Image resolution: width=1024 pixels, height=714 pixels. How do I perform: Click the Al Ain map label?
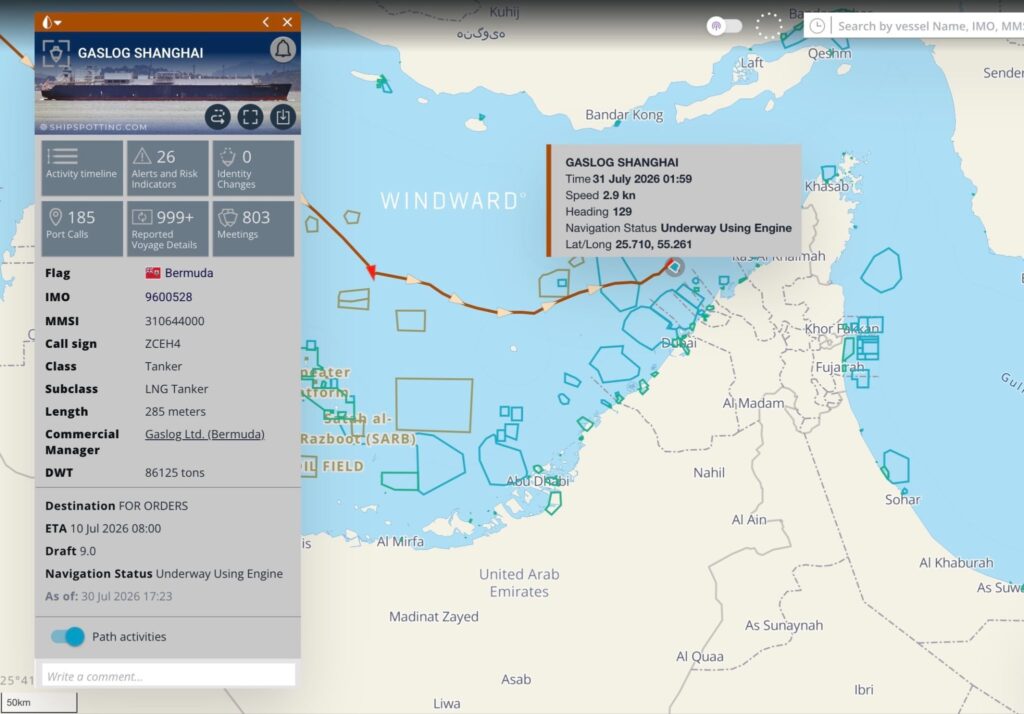(x=748, y=520)
